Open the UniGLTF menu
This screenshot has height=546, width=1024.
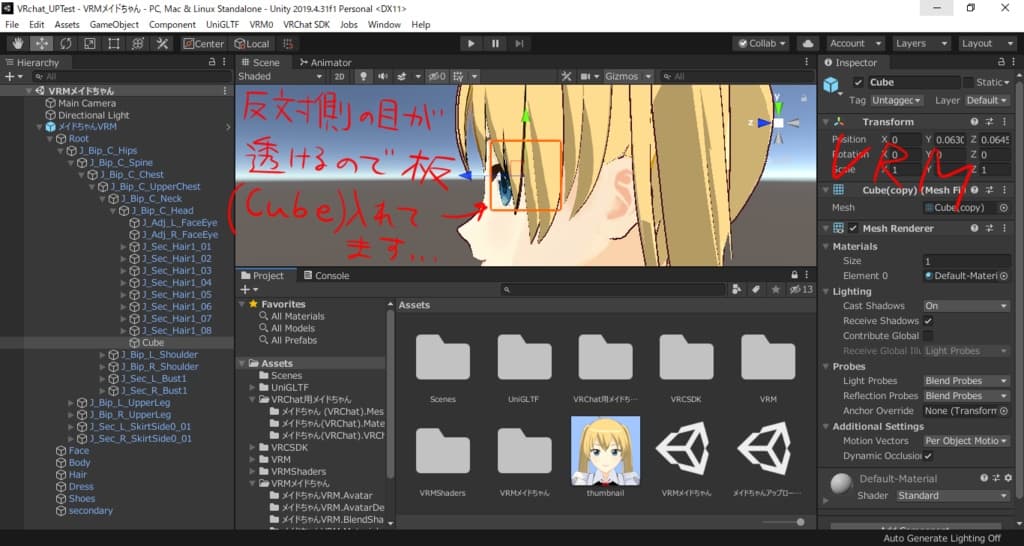click(x=223, y=25)
